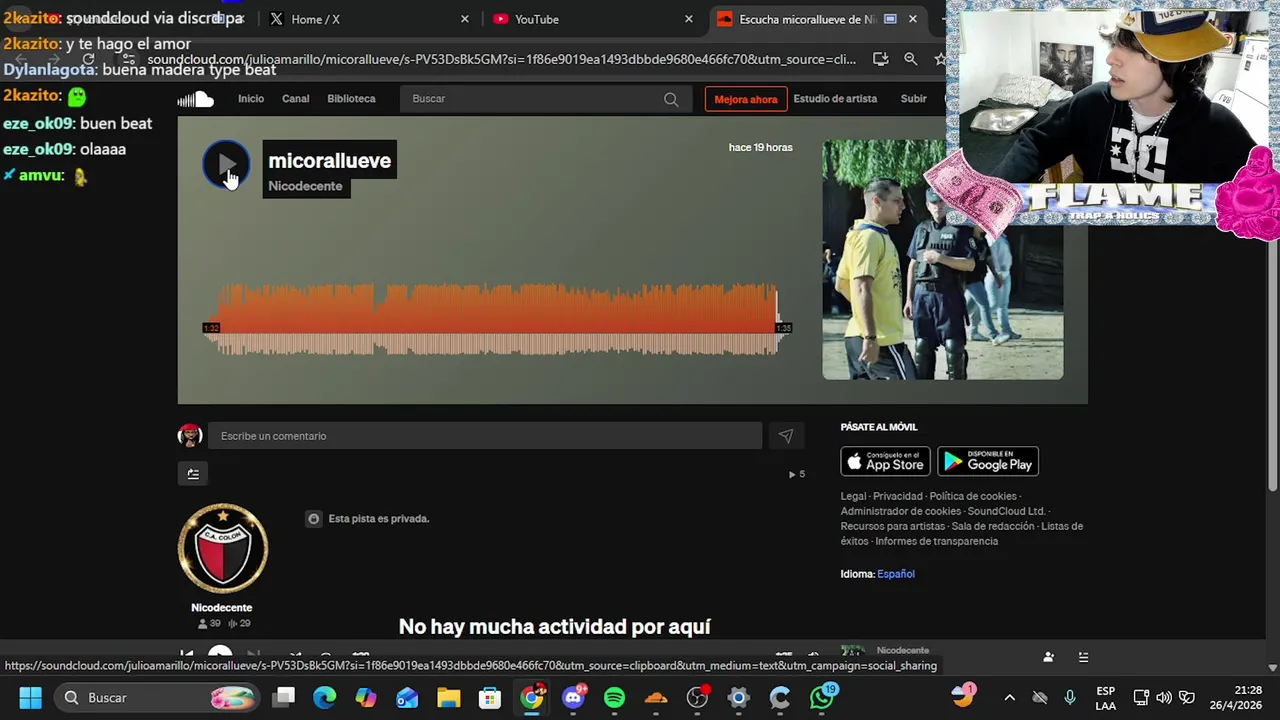Open Estudio de artista link
The height and width of the screenshot is (720, 1280).
point(835,99)
